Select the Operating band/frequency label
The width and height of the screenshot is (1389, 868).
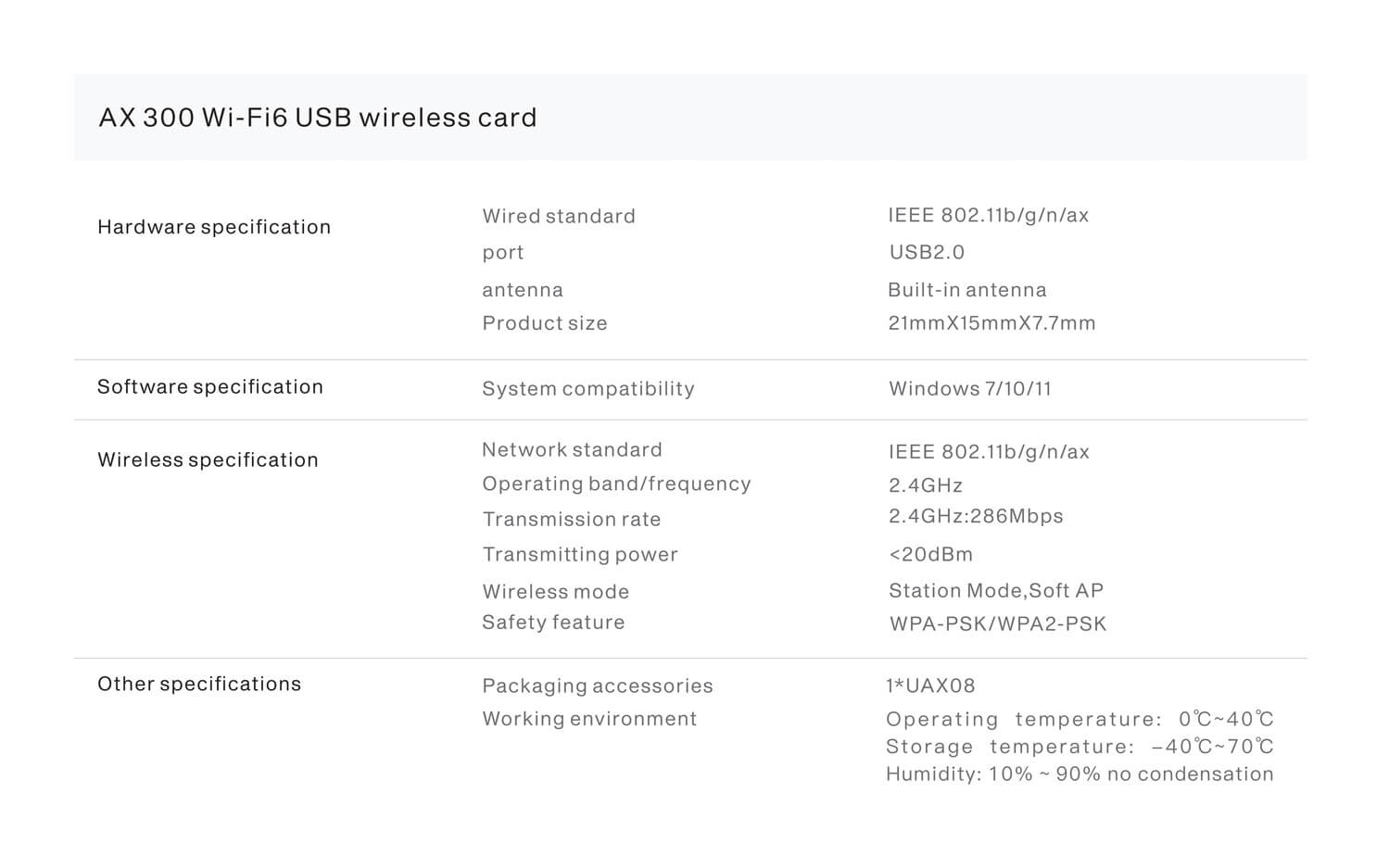point(616,484)
